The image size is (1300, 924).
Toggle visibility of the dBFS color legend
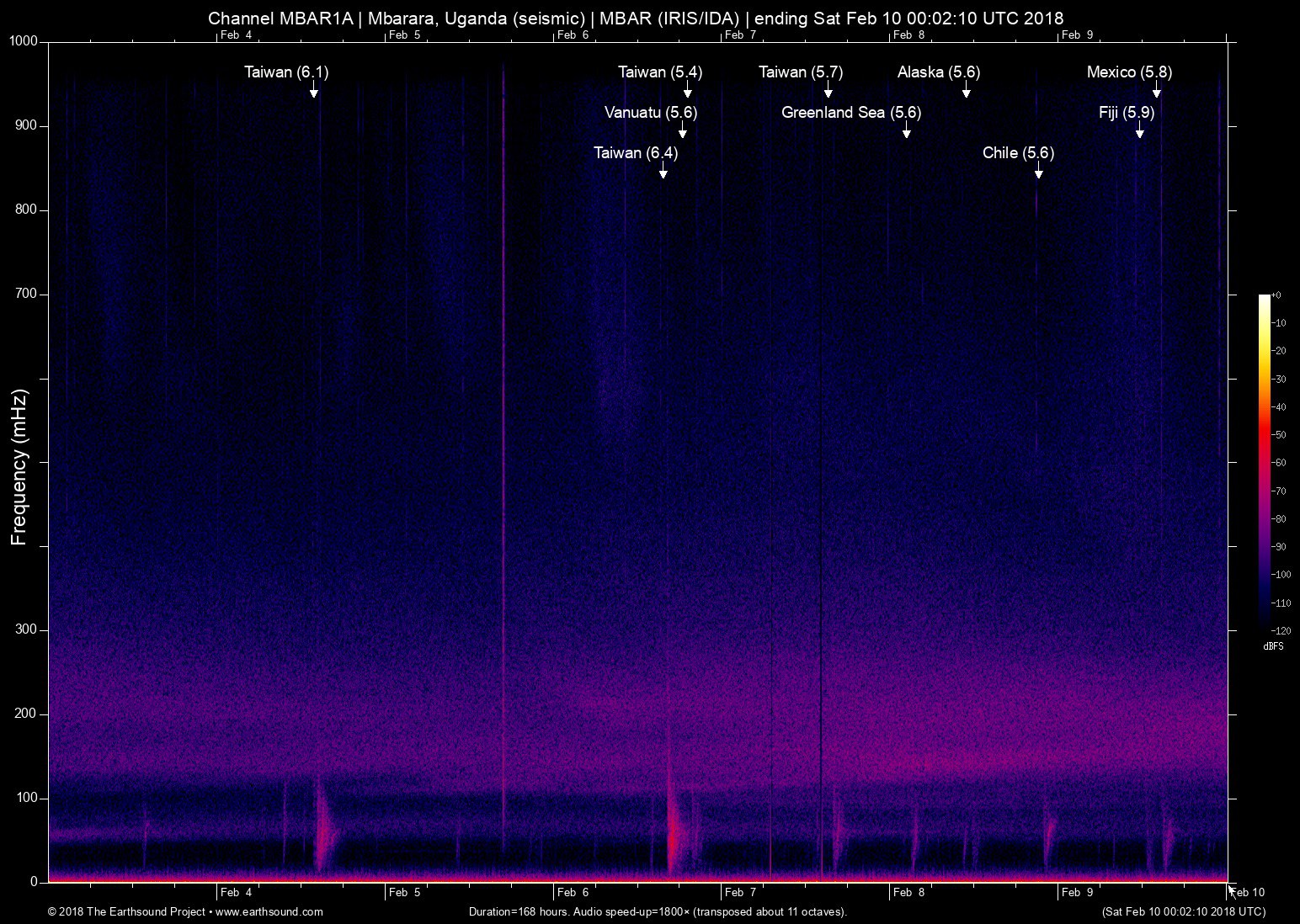click(1274, 646)
